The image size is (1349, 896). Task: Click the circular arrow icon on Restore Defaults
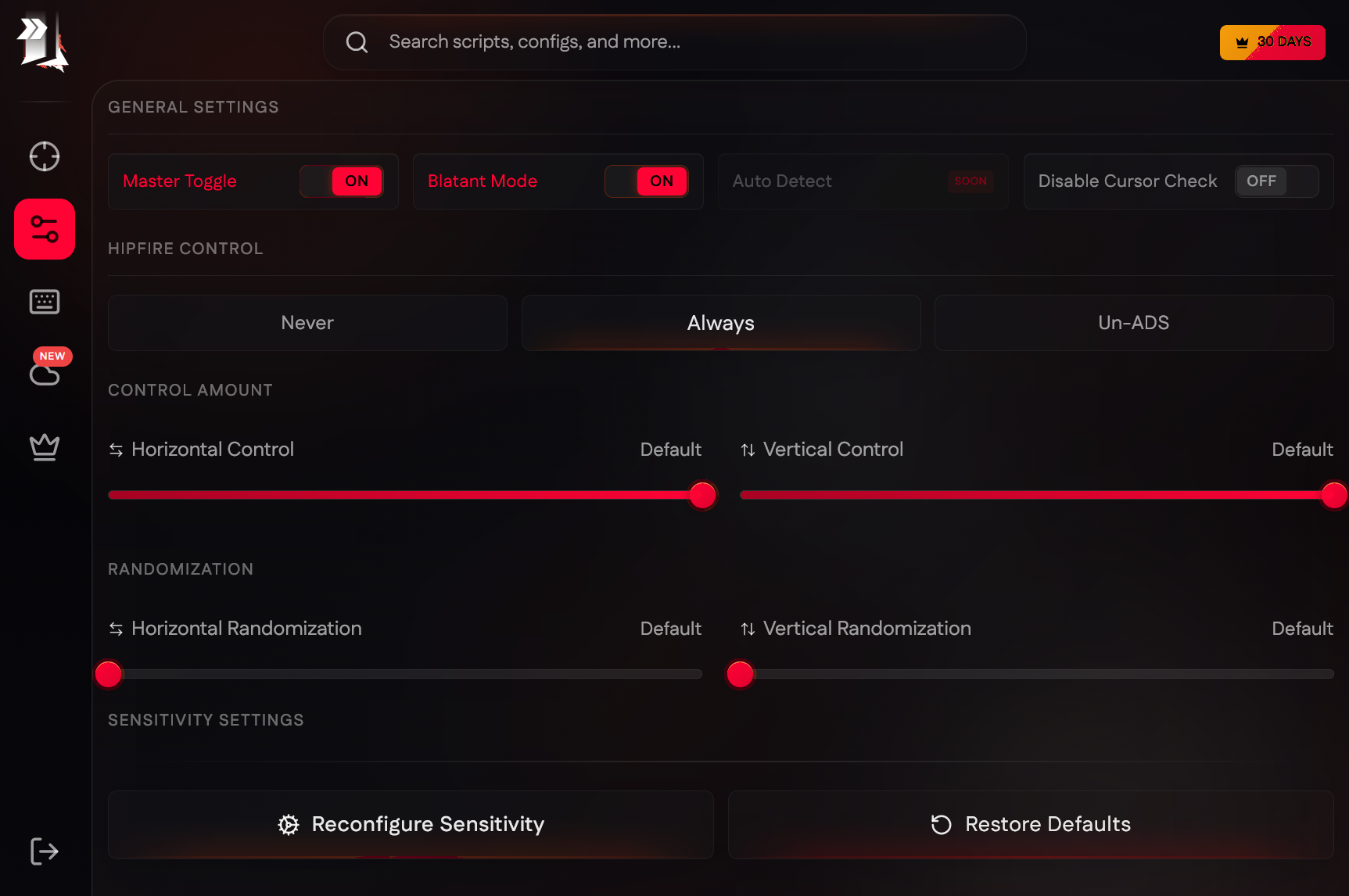(x=942, y=825)
